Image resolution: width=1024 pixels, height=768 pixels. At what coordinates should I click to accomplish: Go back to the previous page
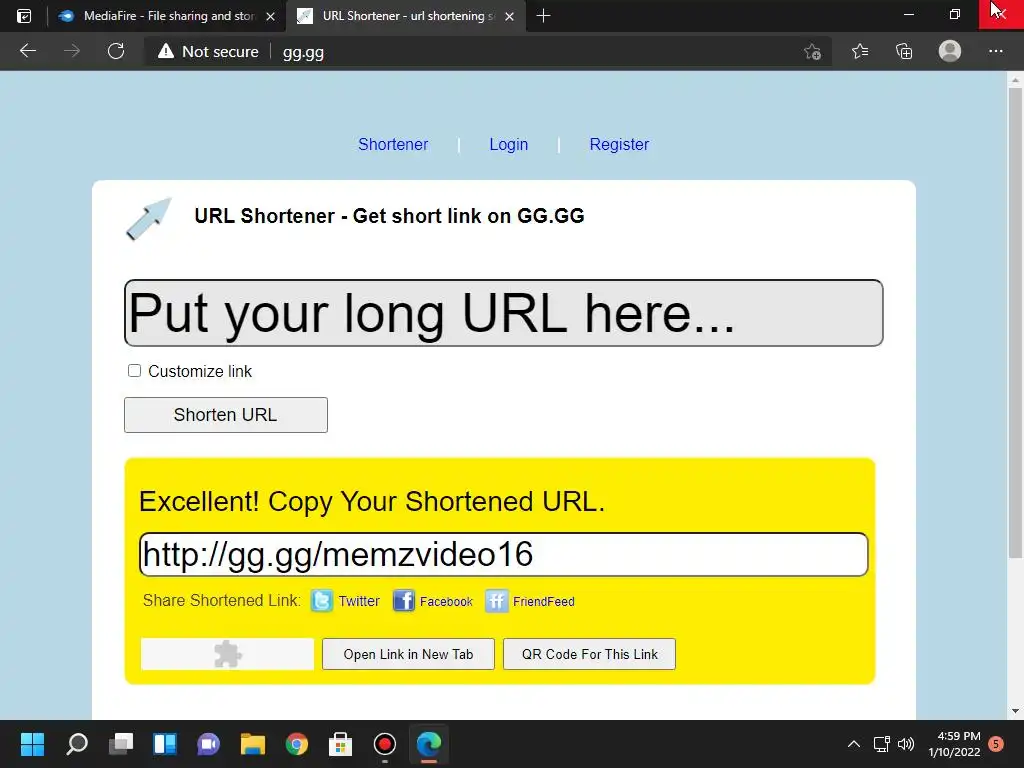27,51
